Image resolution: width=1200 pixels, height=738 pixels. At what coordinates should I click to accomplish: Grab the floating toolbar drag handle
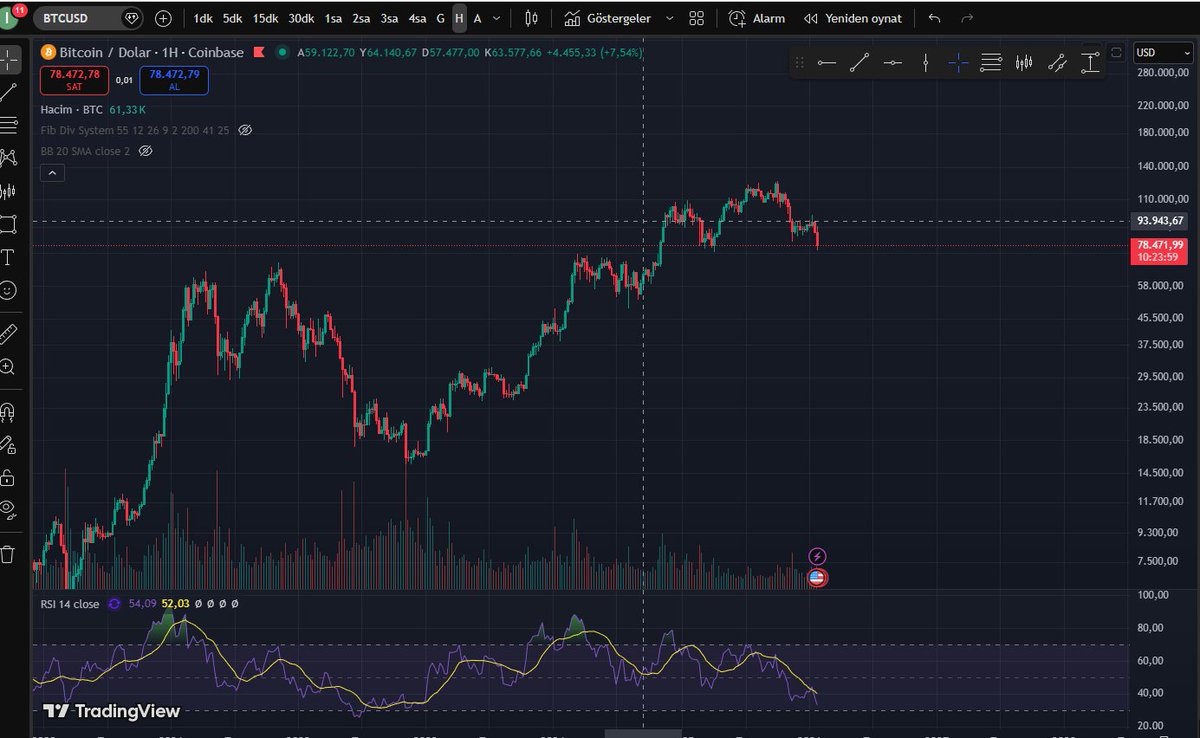[x=798, y=63]
